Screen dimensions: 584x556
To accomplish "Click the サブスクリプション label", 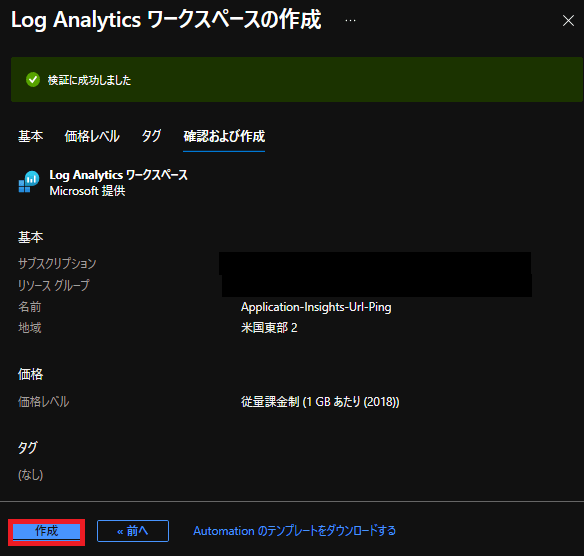I will point(57,264).
